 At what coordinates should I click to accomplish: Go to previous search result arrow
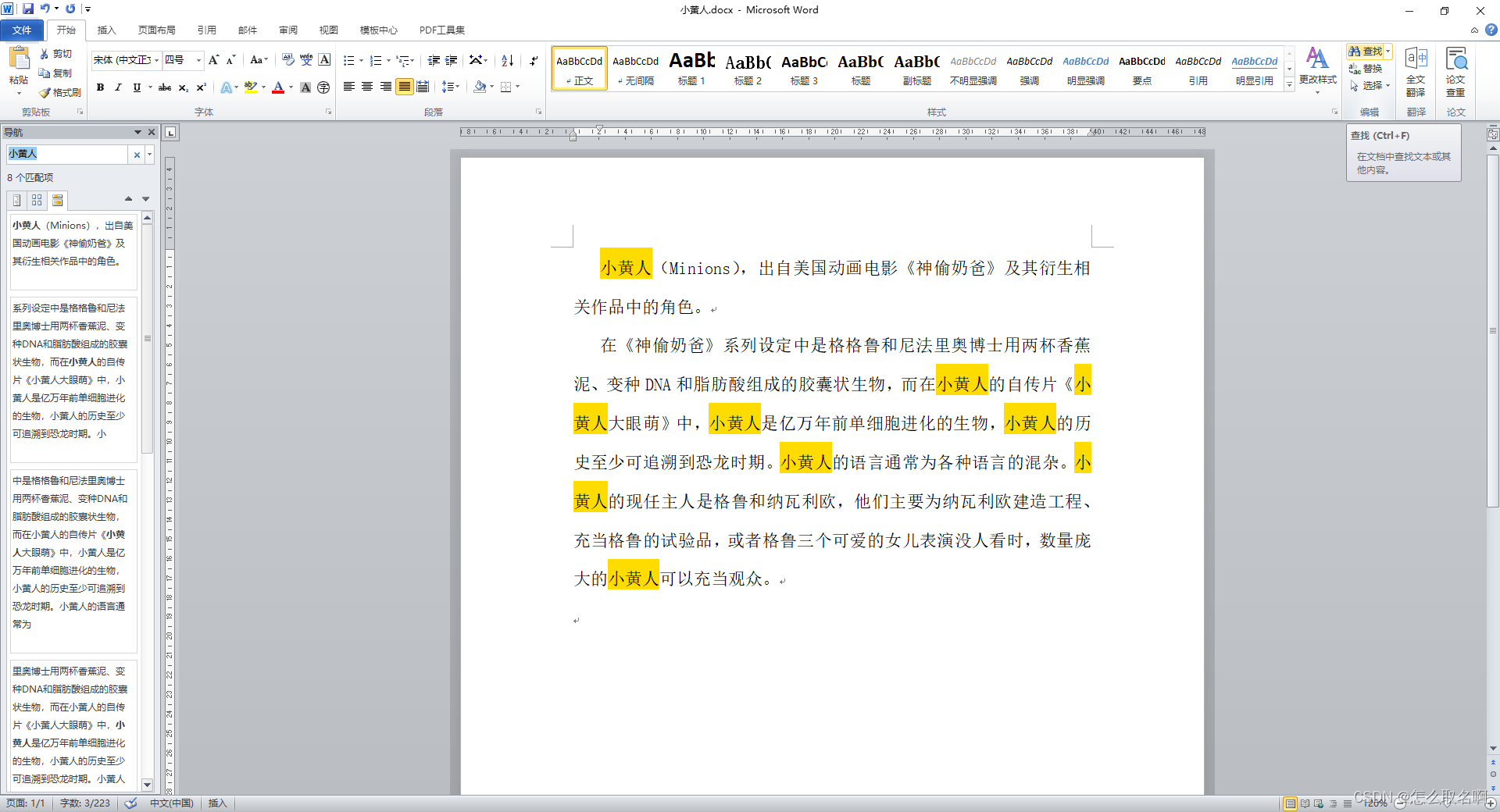(128, 199)
